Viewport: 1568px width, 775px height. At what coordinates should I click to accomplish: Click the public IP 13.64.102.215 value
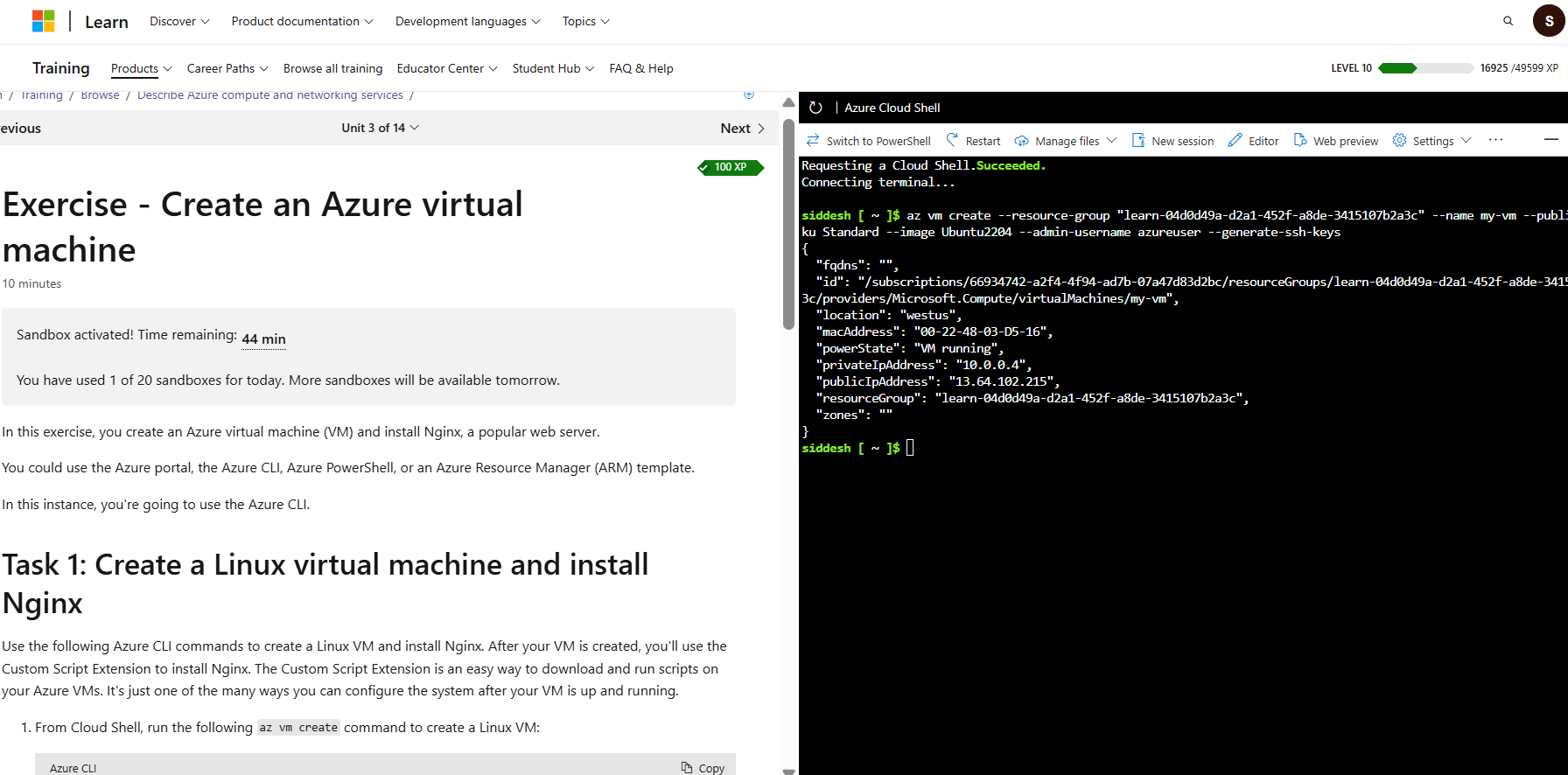(x=1004, y=381)
